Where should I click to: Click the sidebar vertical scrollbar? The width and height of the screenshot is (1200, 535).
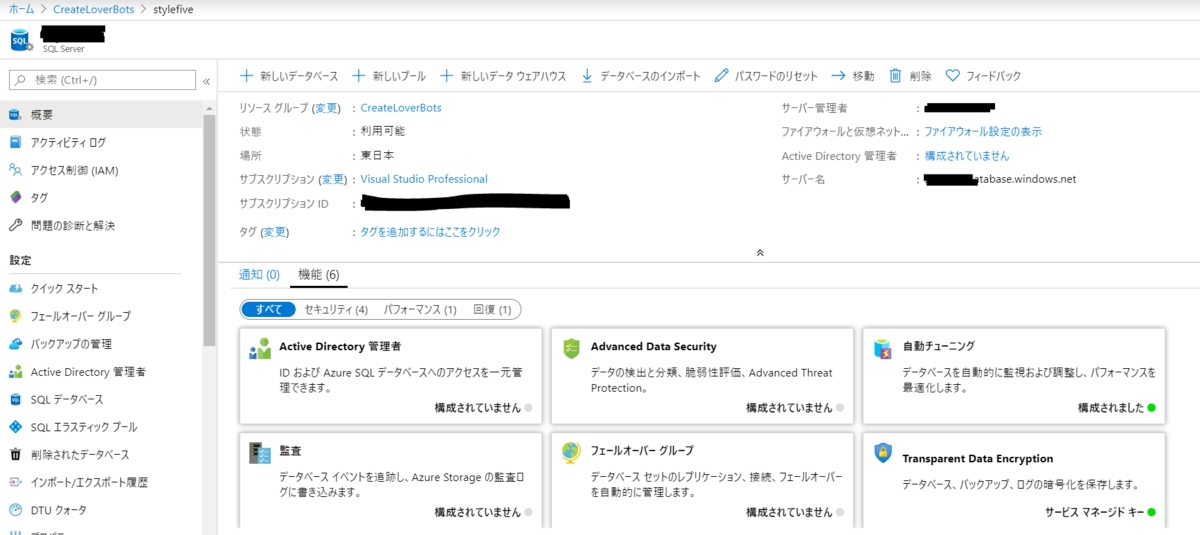point(209,230)
